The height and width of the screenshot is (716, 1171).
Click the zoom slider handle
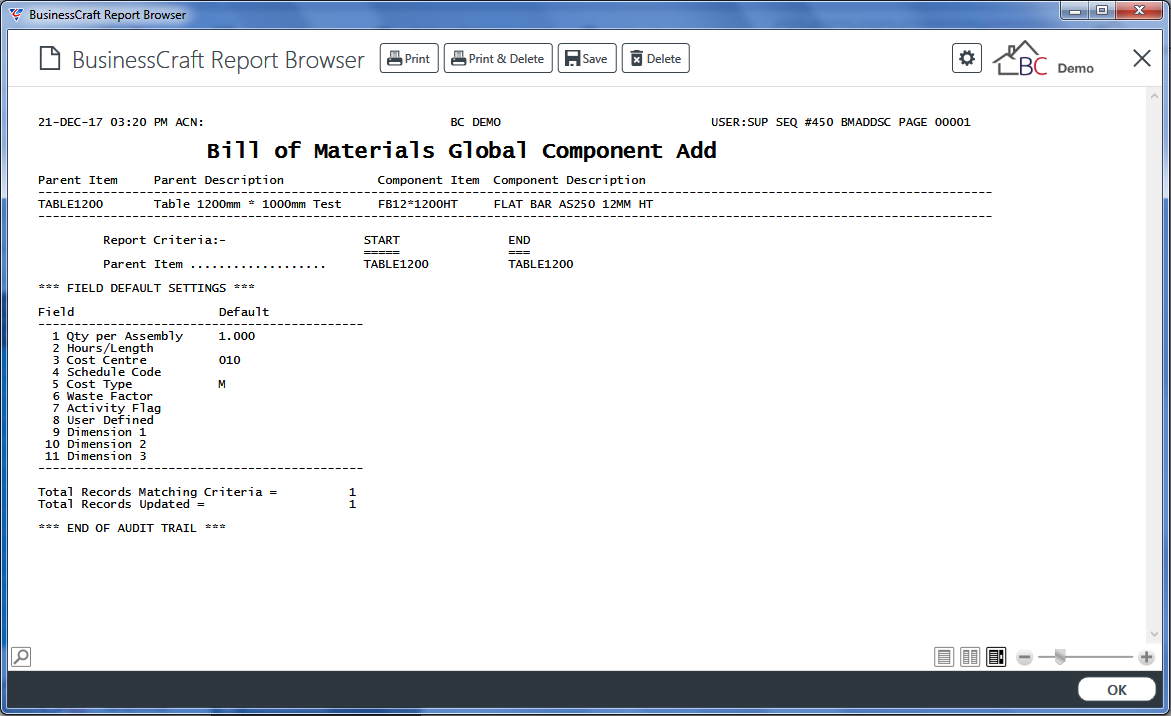(1060, 657)
